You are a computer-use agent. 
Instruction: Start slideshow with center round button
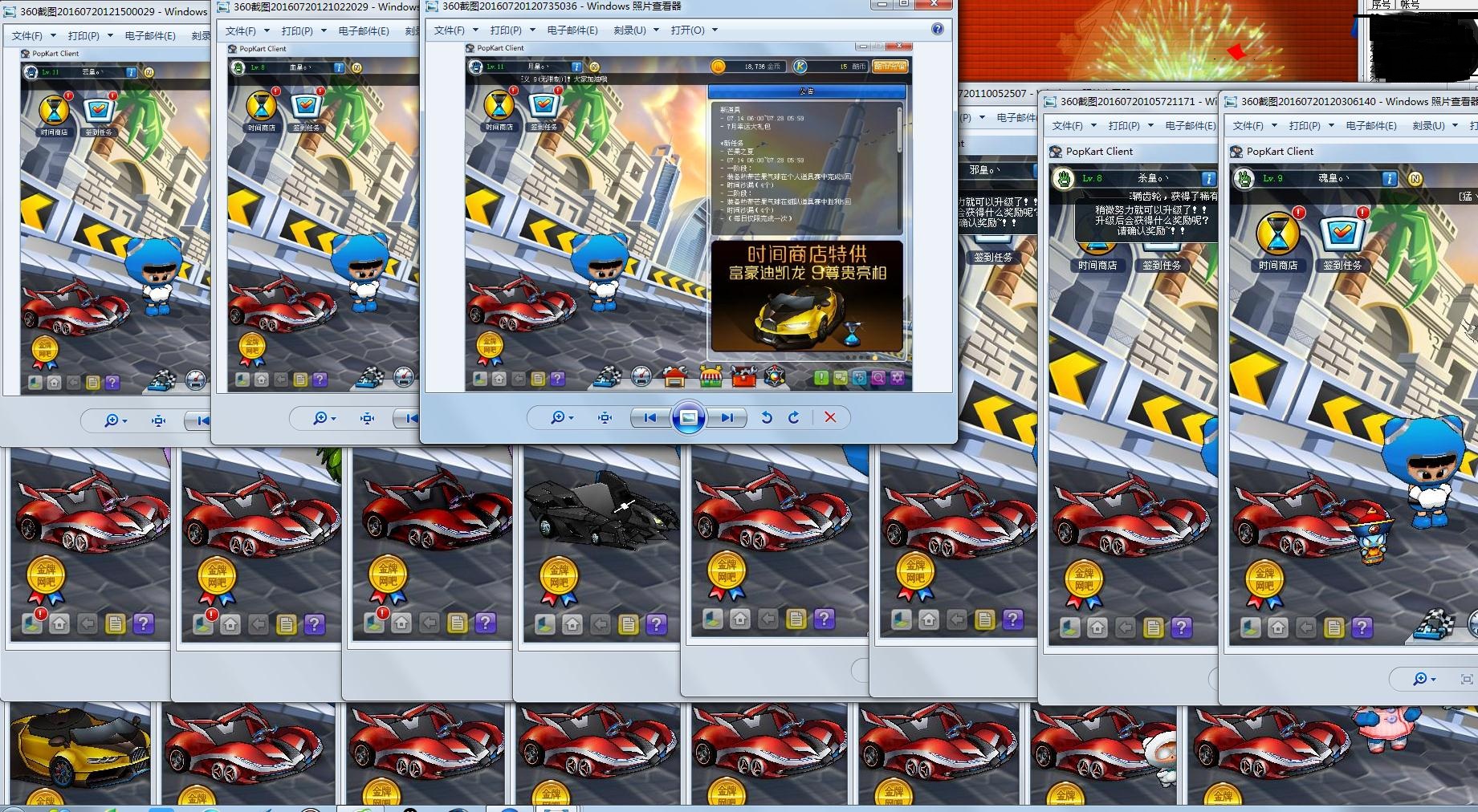688,417
